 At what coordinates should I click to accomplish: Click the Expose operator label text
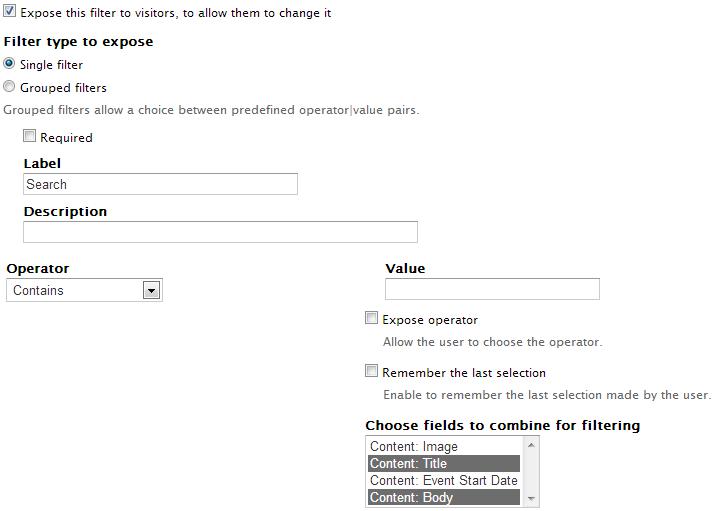pyautogui.click(x=430, y=320)
